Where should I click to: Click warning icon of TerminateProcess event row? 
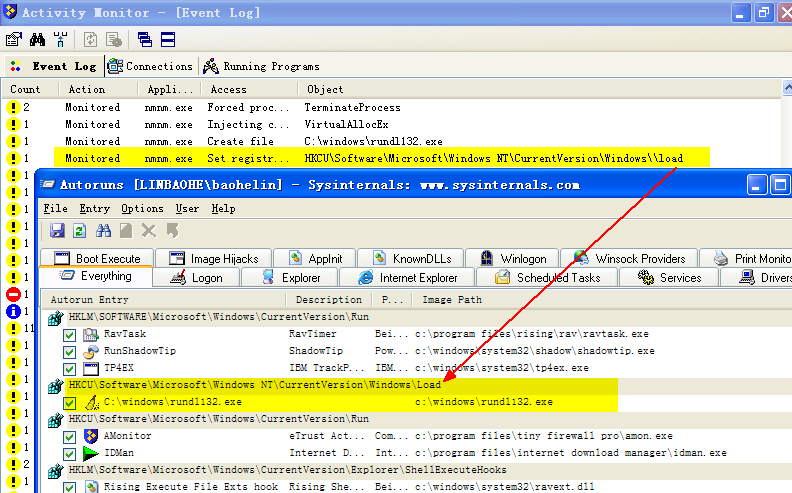click(13, 108)
